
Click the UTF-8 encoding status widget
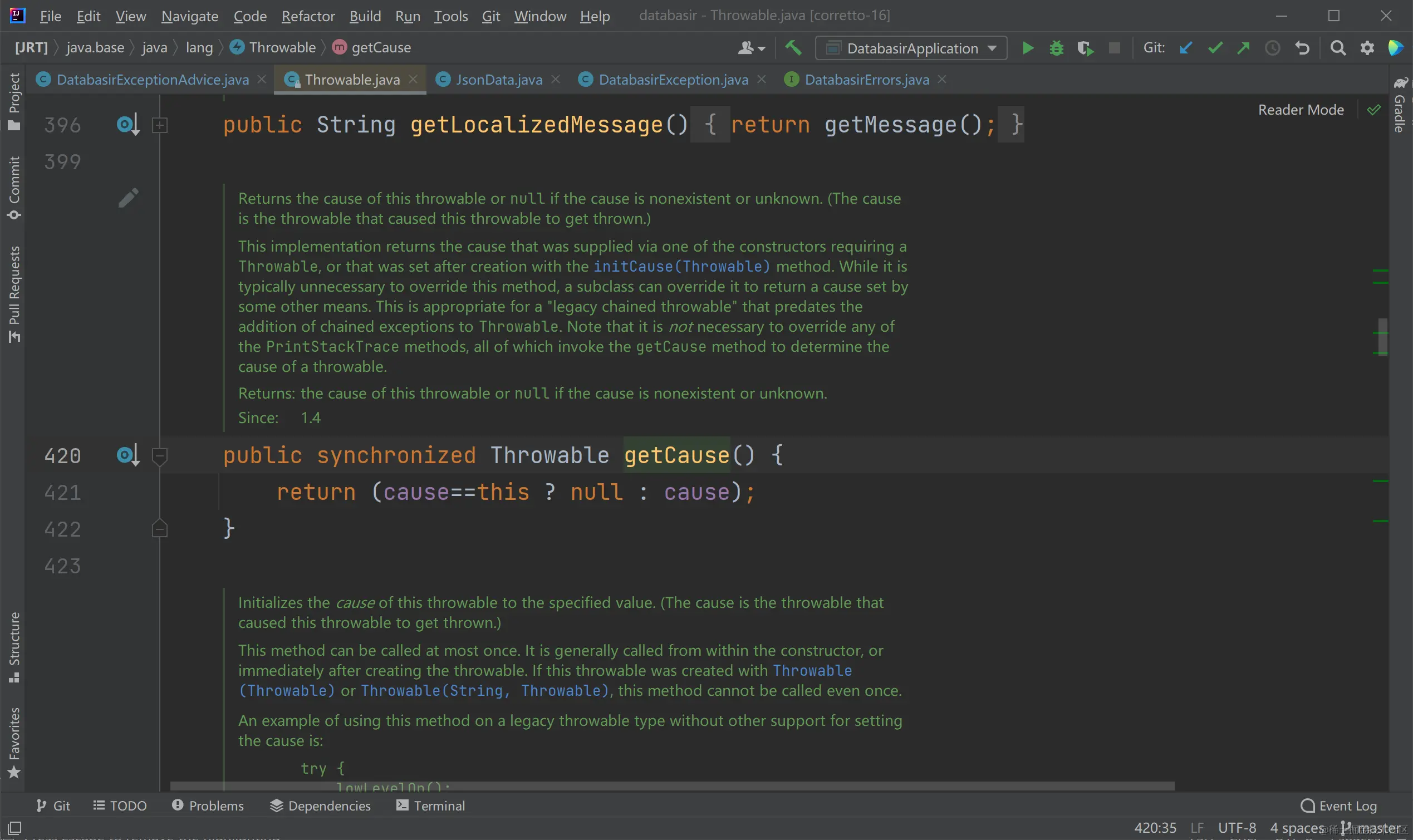click(1237, 828)
